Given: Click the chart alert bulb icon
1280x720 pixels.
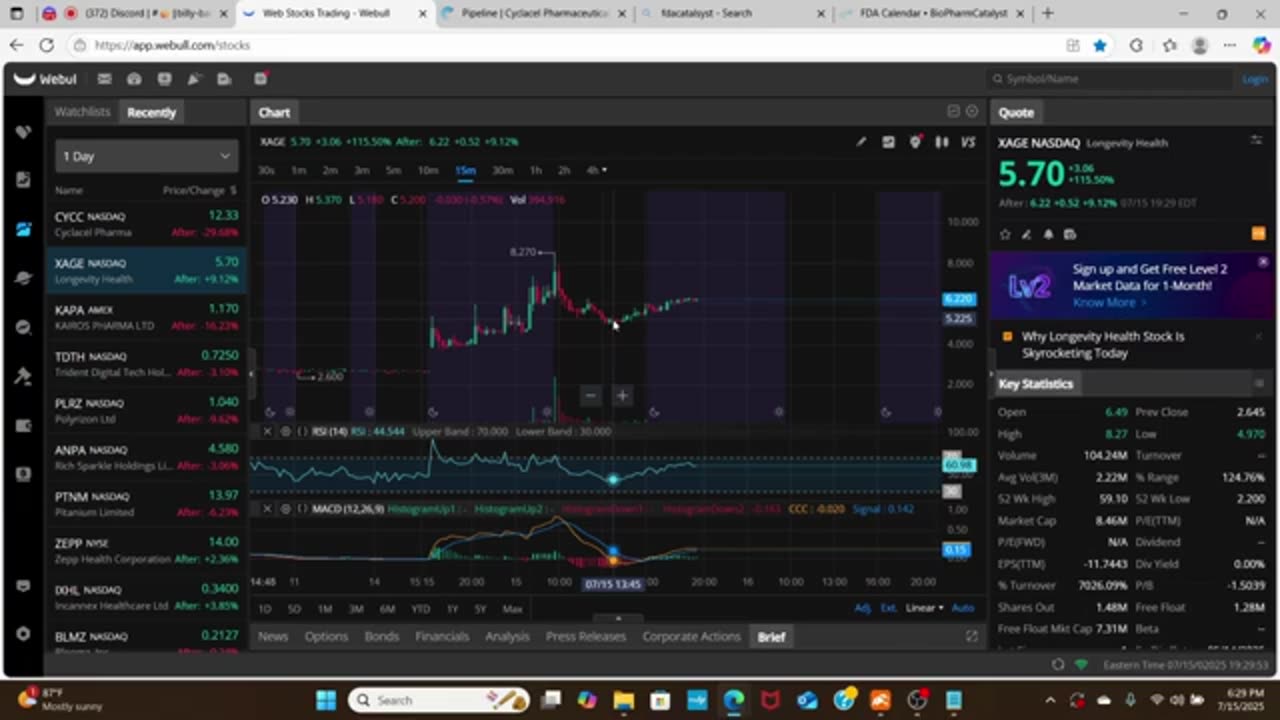Looking at the screenshot, I should pos(915,142).
